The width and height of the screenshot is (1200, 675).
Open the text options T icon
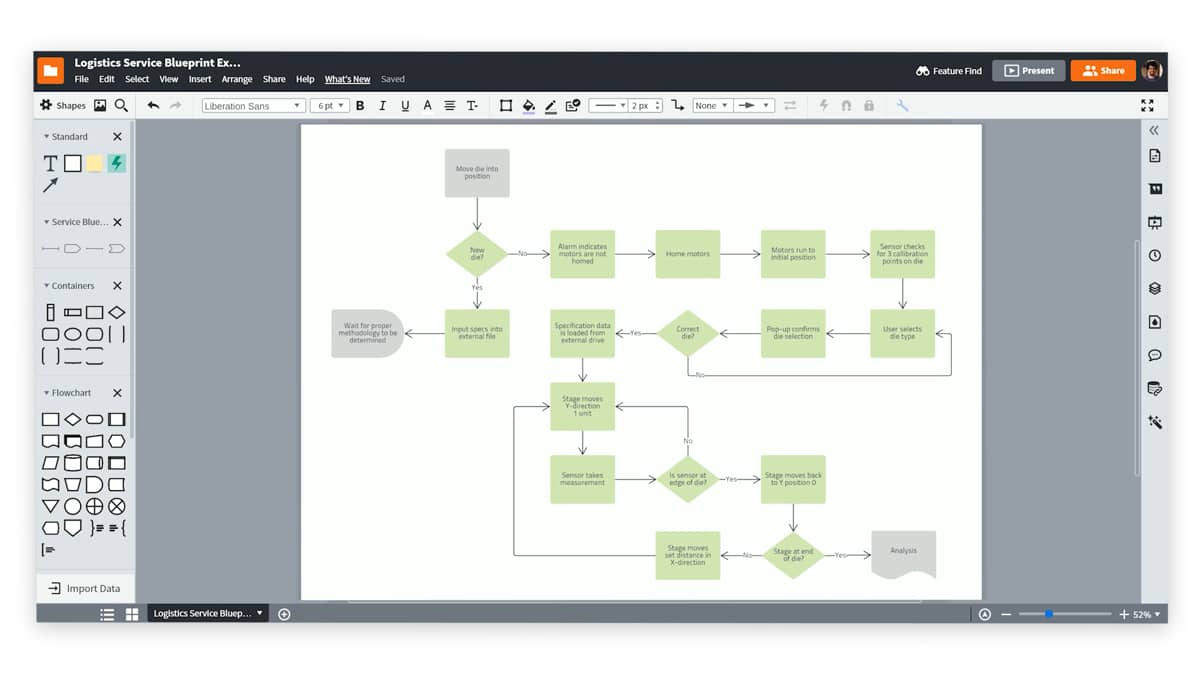(473, 105)
